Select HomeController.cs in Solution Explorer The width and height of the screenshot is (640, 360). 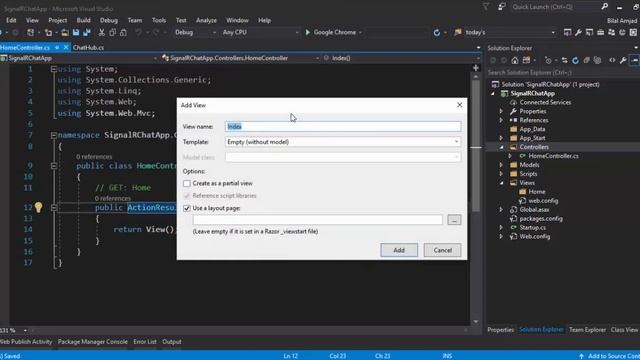pyautogui.click(x=553, y=156)
